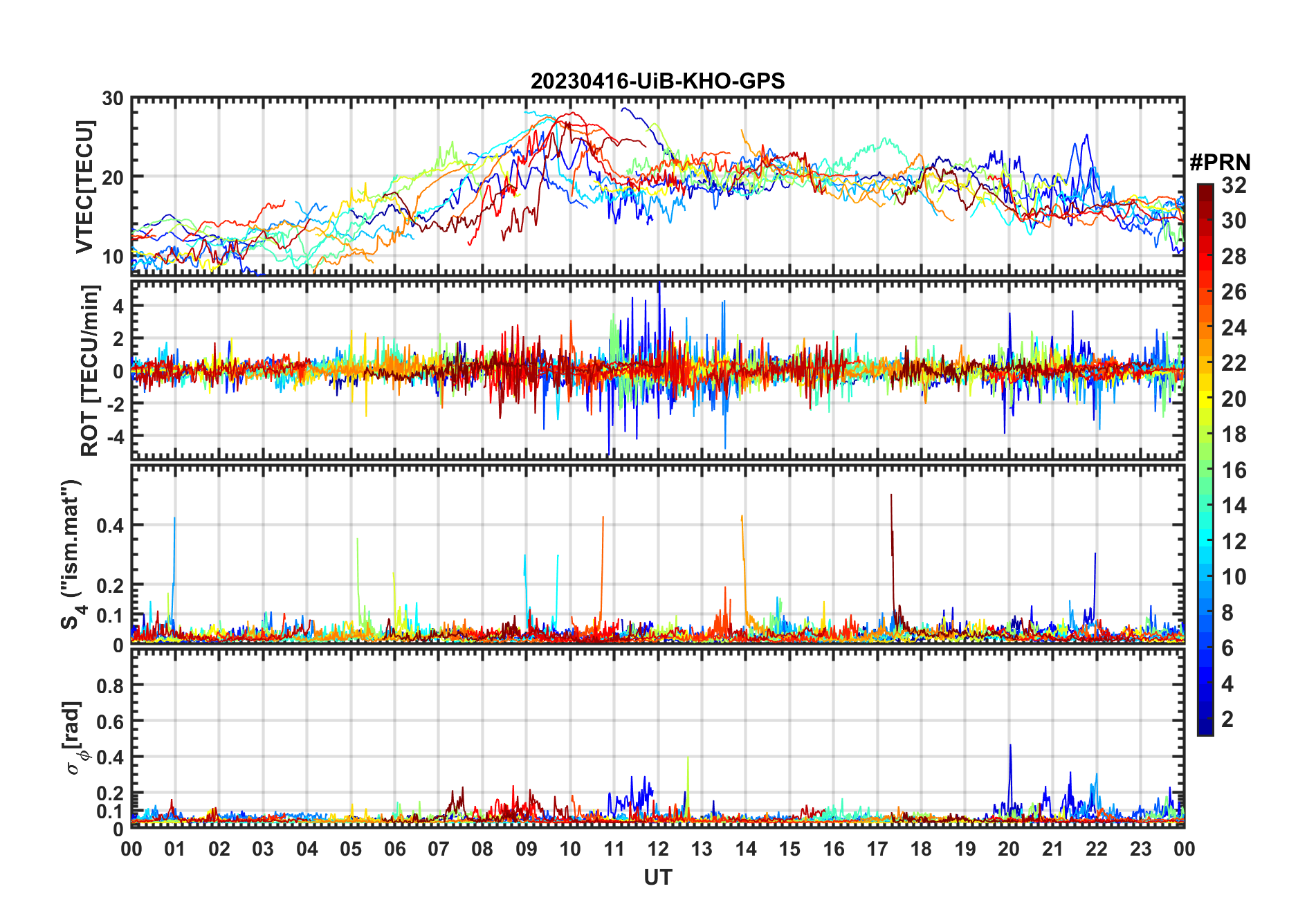The width and height of the screenshot is (1316, 920).
Task: Click the PRN colorbar tick label 10
Action: pos(1234,577)
